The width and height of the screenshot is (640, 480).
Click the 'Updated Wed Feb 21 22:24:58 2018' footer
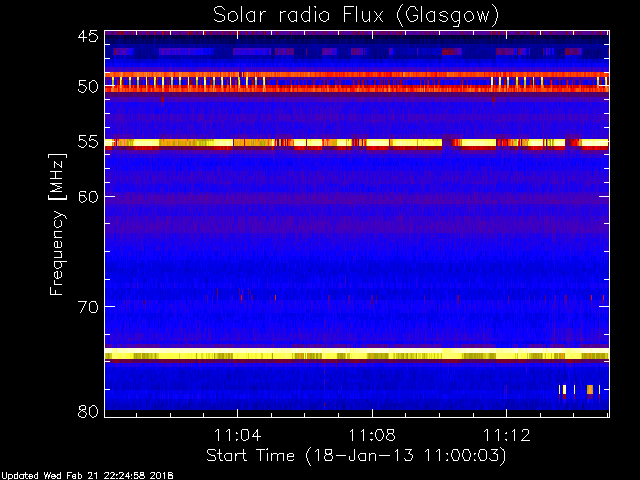[87, 476]
